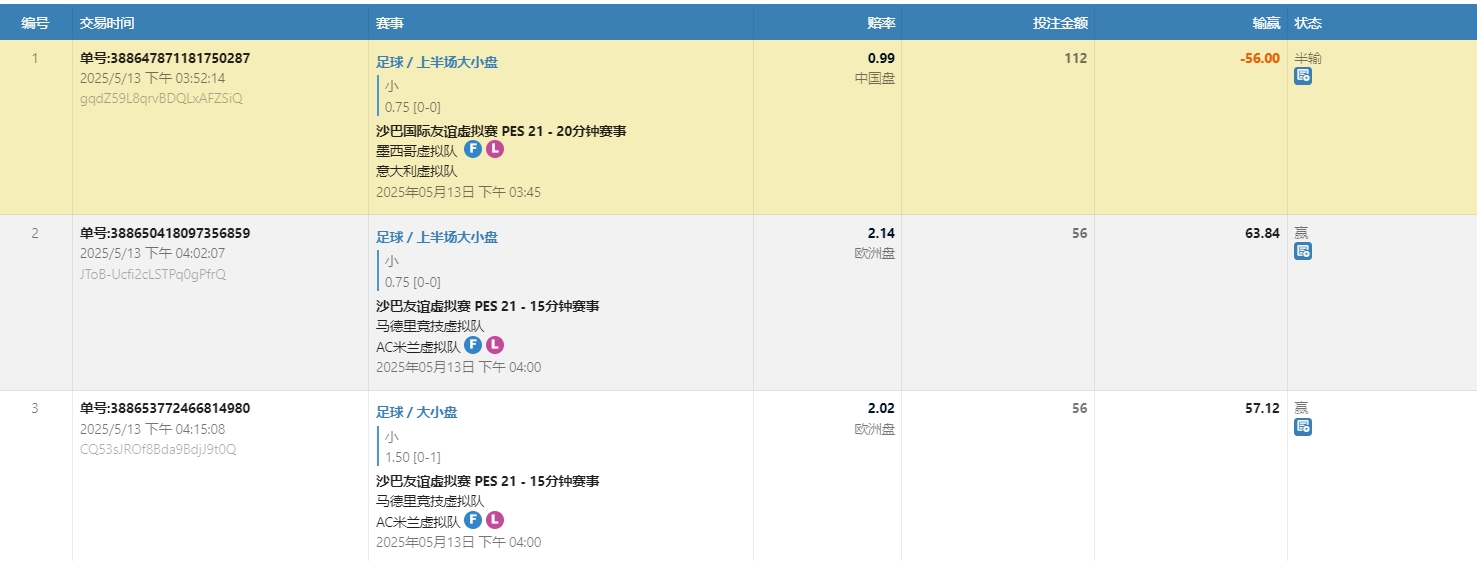Click the pink L icon beside 墨西哥虚拟队

pyautogui.click(x=495, y=150)
